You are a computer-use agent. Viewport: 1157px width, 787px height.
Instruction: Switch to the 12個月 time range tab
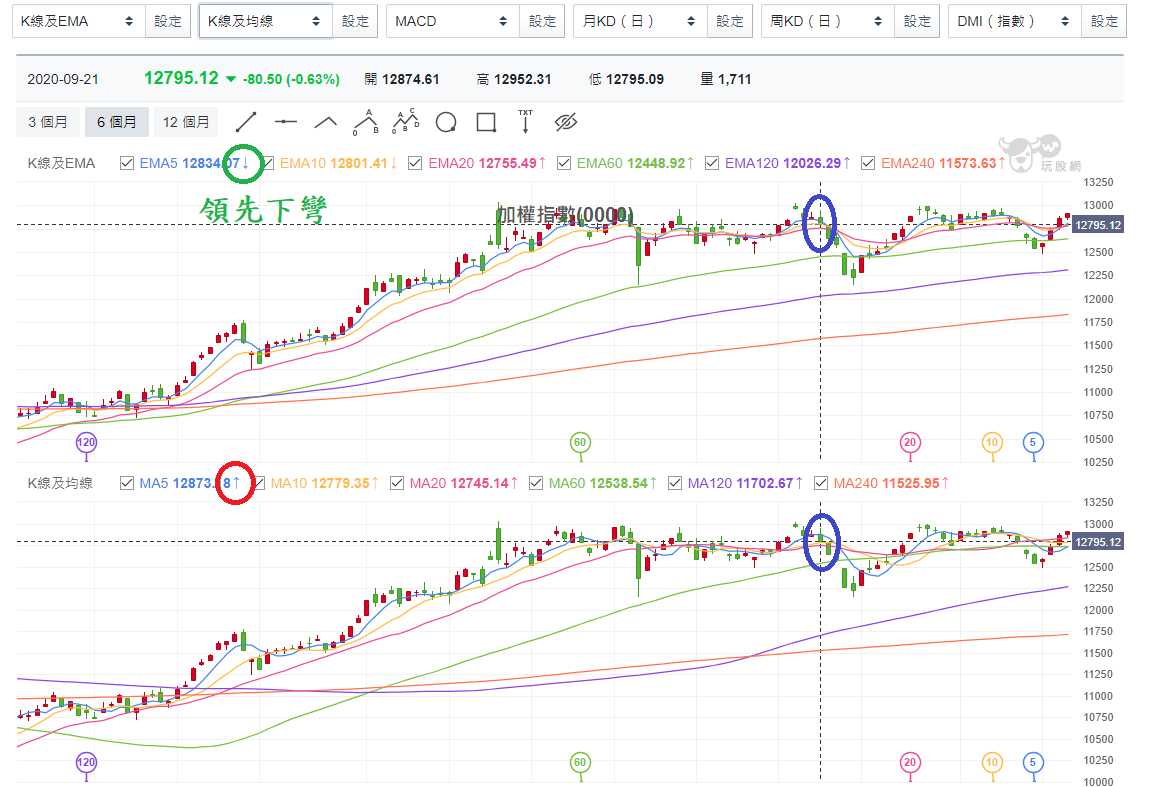(185, 121)
